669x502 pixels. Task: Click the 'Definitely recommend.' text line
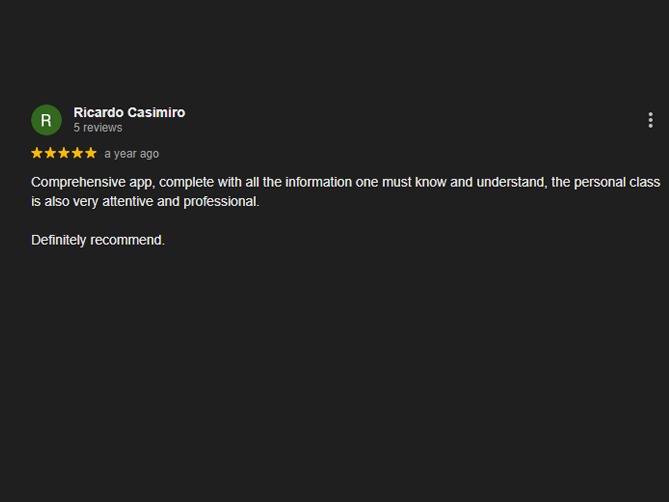98,240
